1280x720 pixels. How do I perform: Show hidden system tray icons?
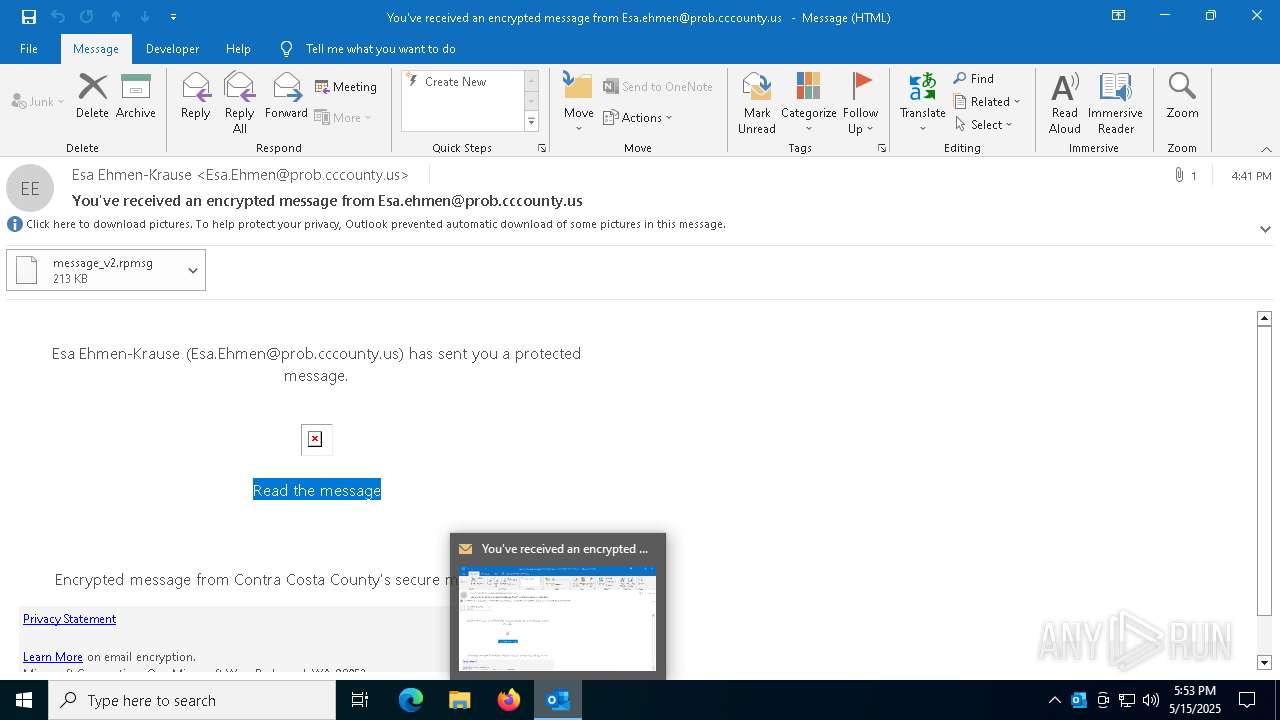tap(1054, 700)
